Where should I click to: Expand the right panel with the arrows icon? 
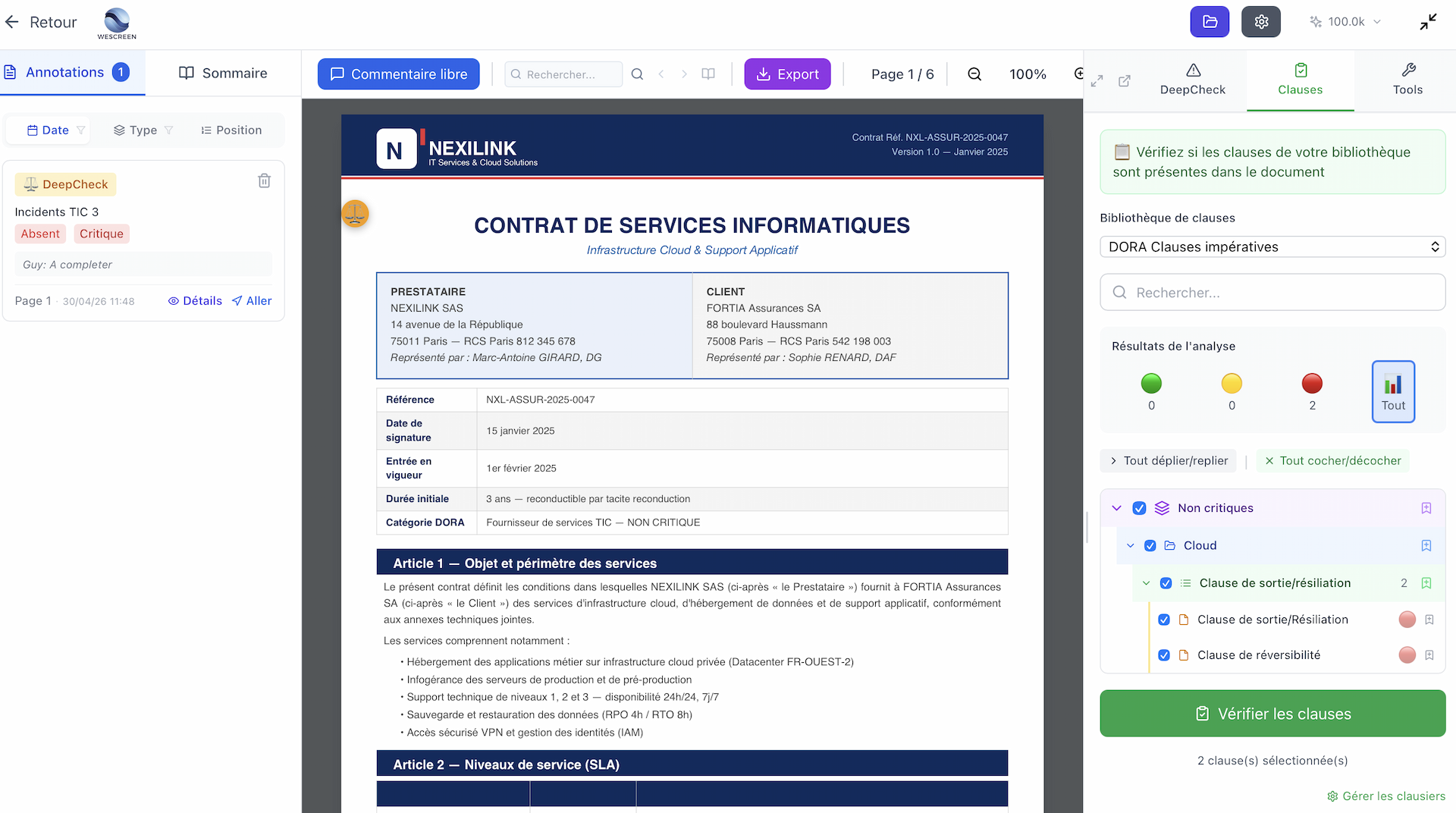(1097, 81)
